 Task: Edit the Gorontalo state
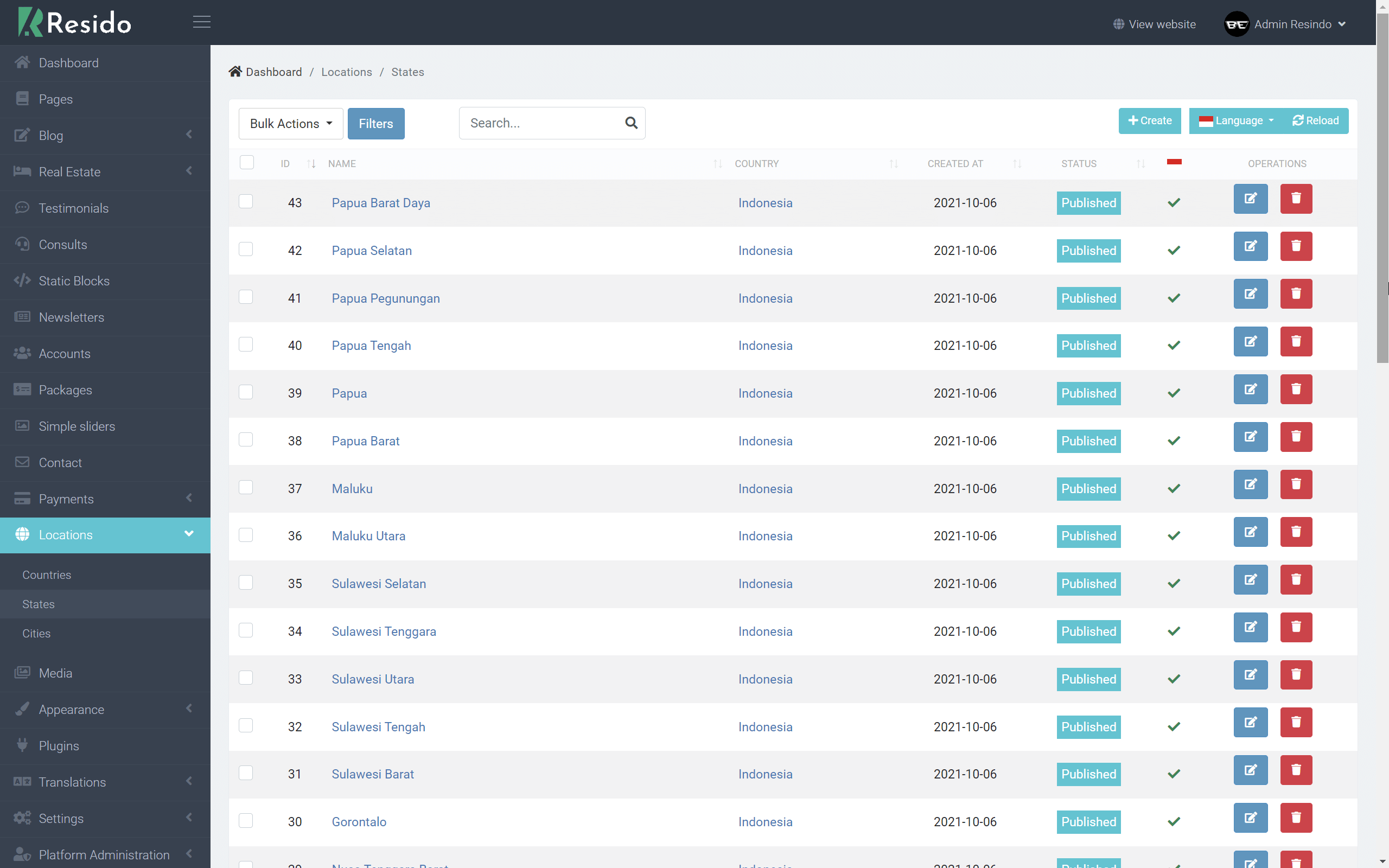tap(1250, 818)
